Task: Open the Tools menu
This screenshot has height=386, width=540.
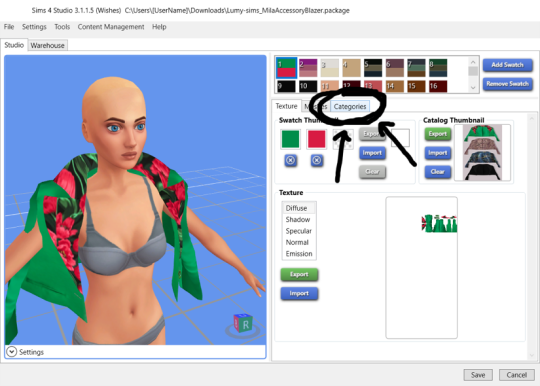Action: click(x=62, y=27)
